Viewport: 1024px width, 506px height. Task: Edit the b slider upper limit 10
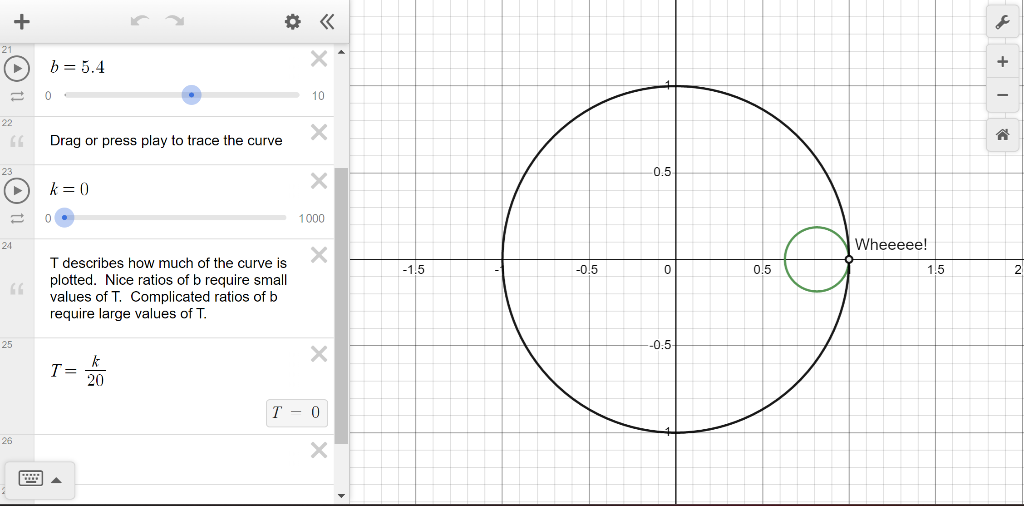coord(318,96)
